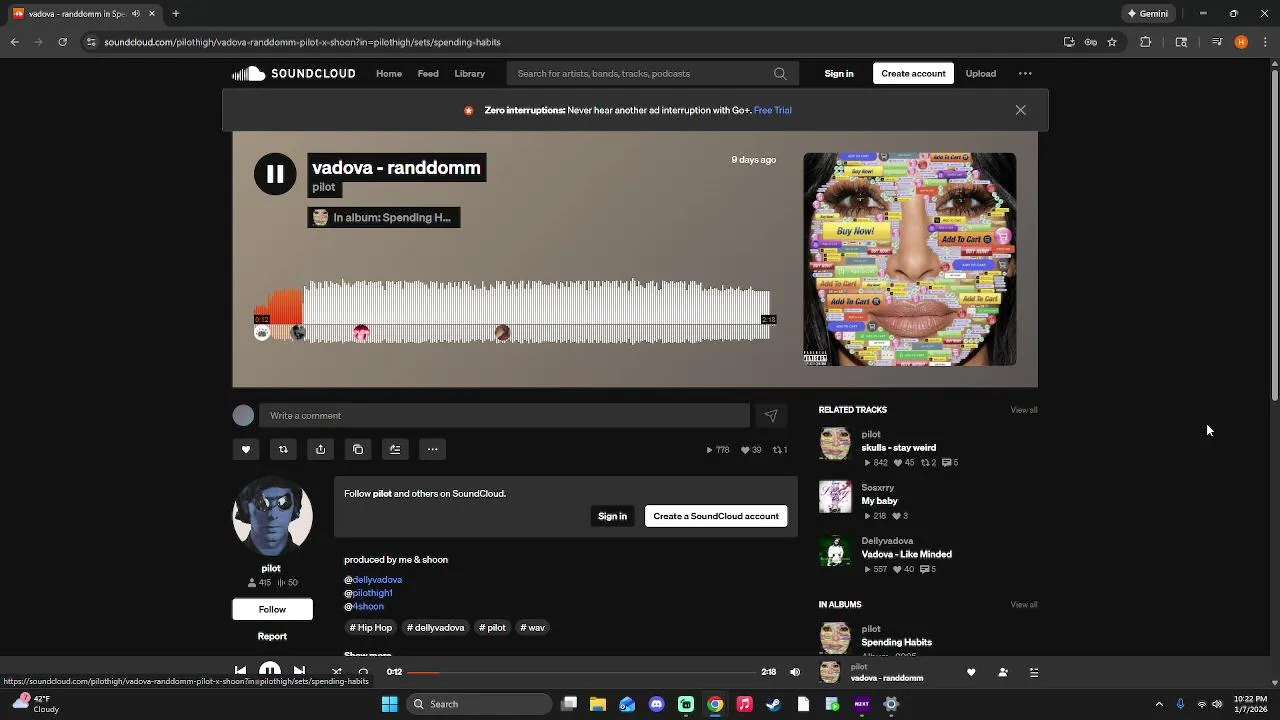
Task: View all related tracks
Action: pos(1024,410)
